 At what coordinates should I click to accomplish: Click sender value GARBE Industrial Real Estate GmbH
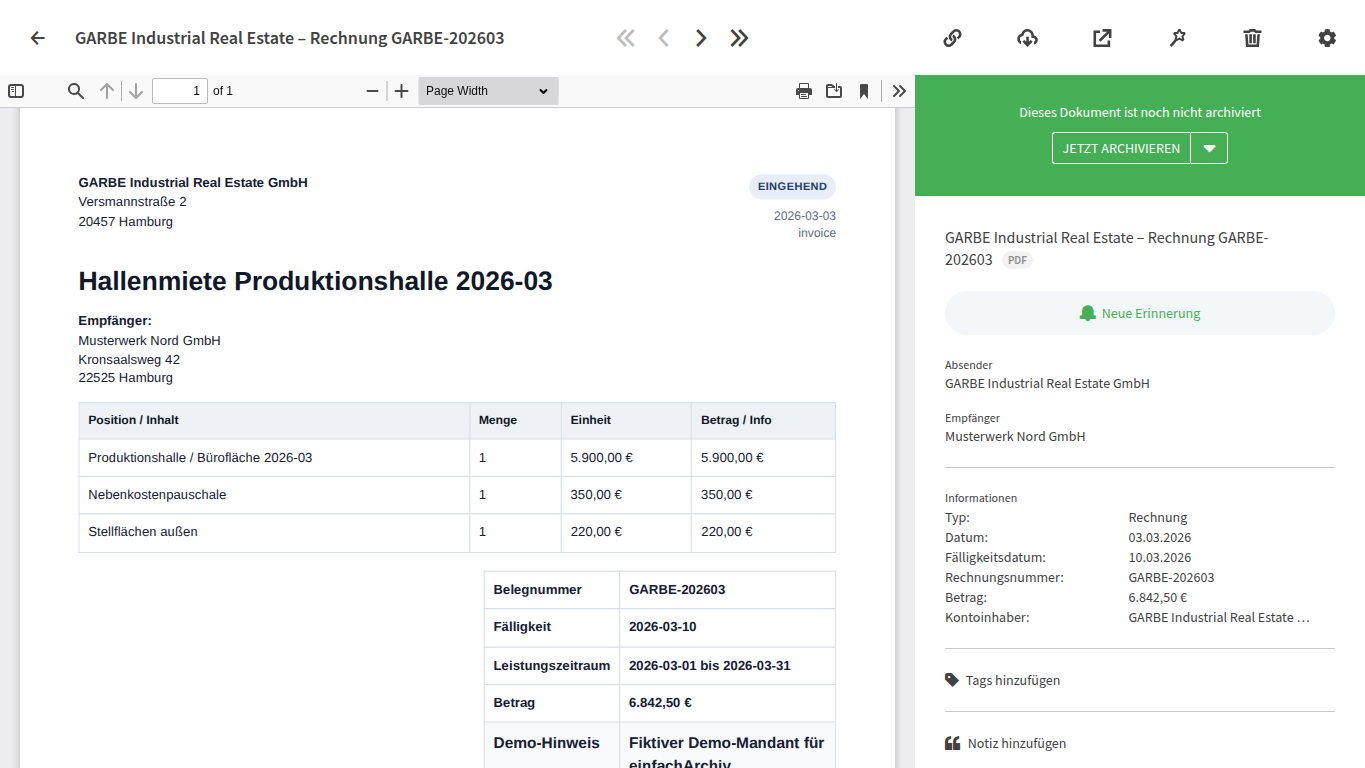tap(1047, 383)
